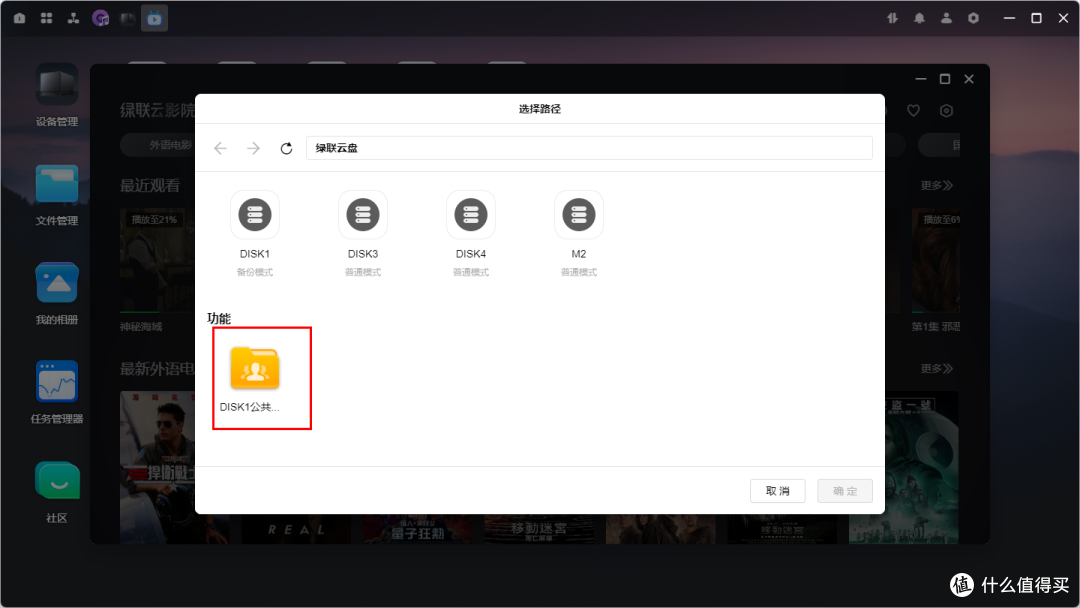The height and width of the screenshot is (608, 1080).
Task: Click the home icon in top bar
Action: pyautogui.click(x=19, y=19)
